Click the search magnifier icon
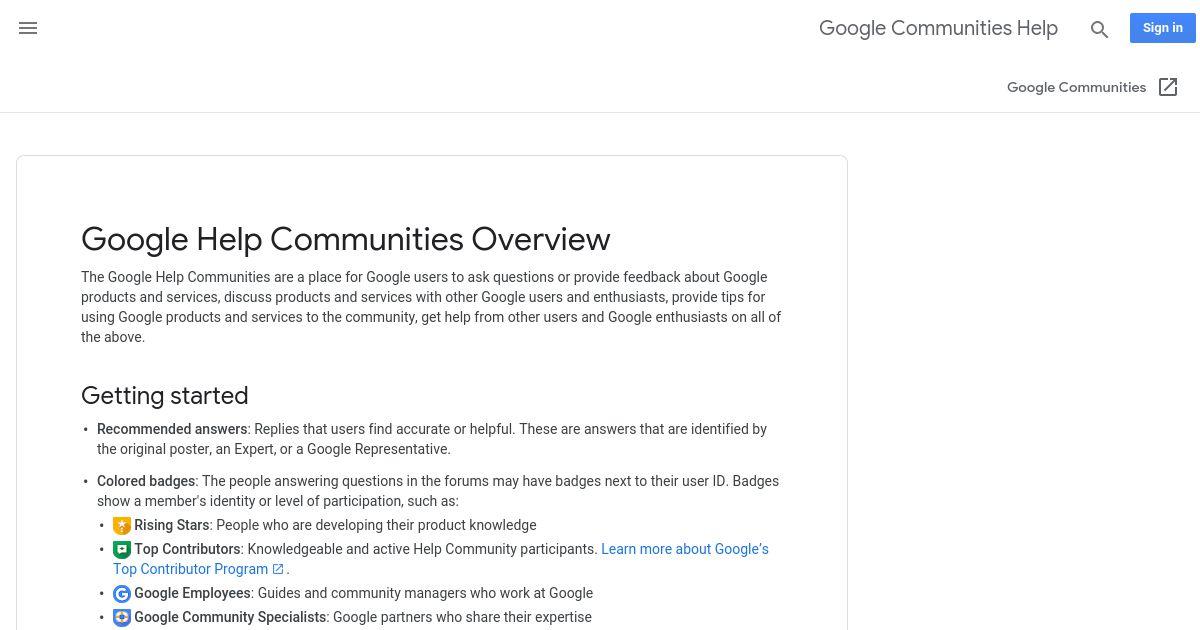1200x630 pixels. click(1099, 30)
